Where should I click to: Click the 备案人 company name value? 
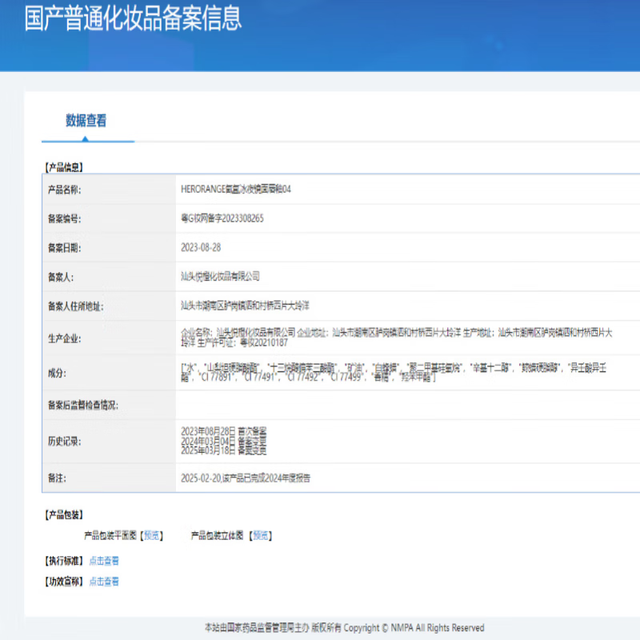coord(220,276)
